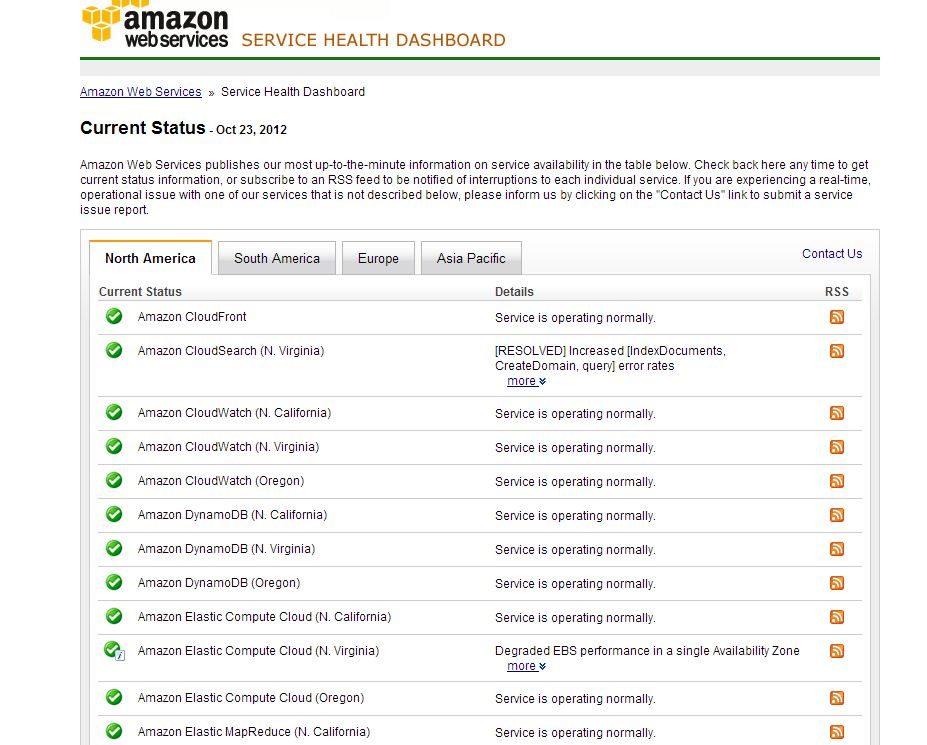Switch to the South America tab

point(277,258)
